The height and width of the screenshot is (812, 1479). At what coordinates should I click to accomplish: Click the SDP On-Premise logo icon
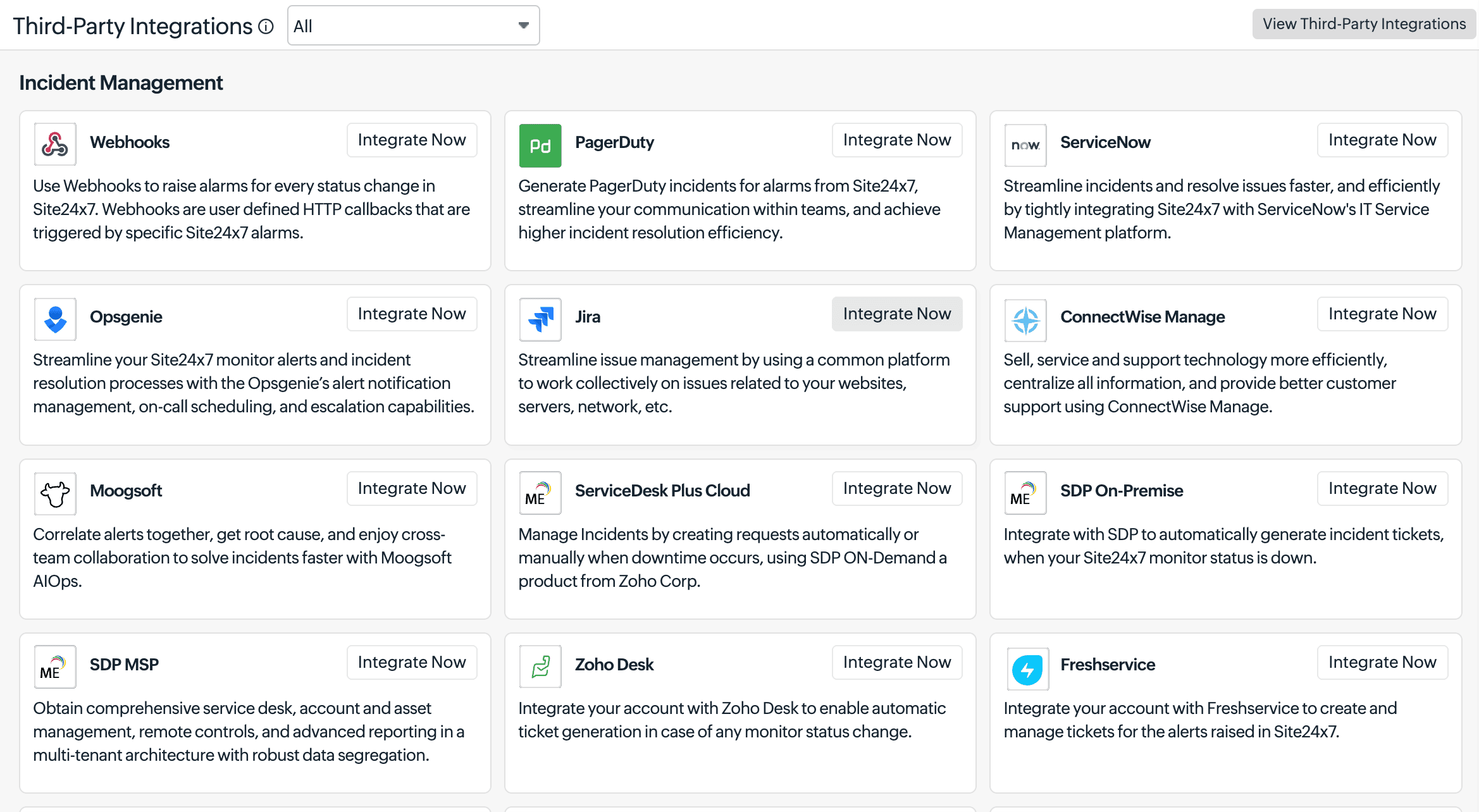(x=1025, y=493)
